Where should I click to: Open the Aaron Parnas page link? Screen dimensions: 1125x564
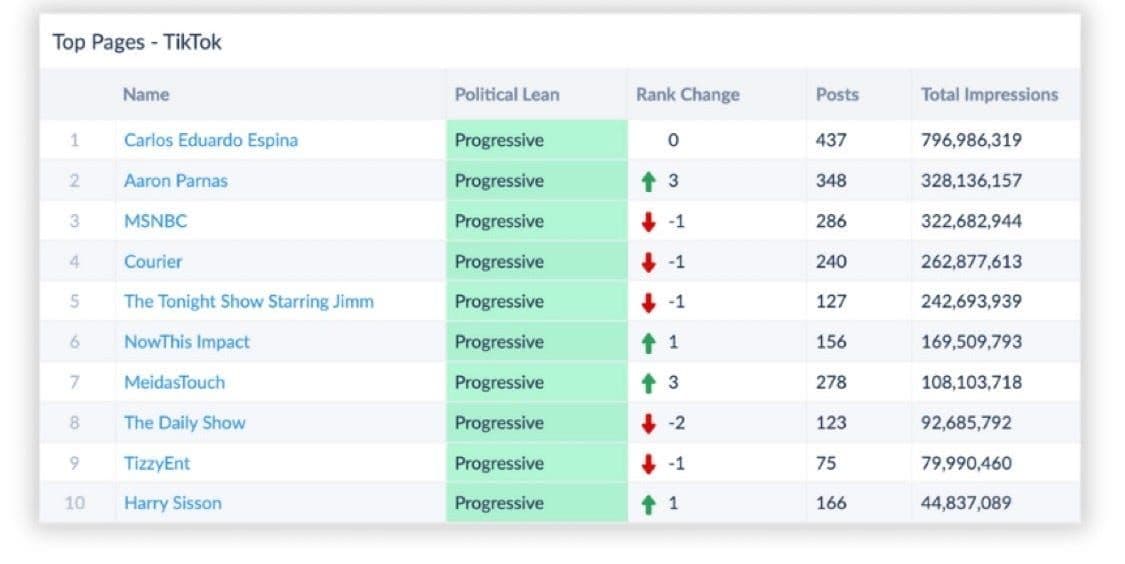click(175, 181)
